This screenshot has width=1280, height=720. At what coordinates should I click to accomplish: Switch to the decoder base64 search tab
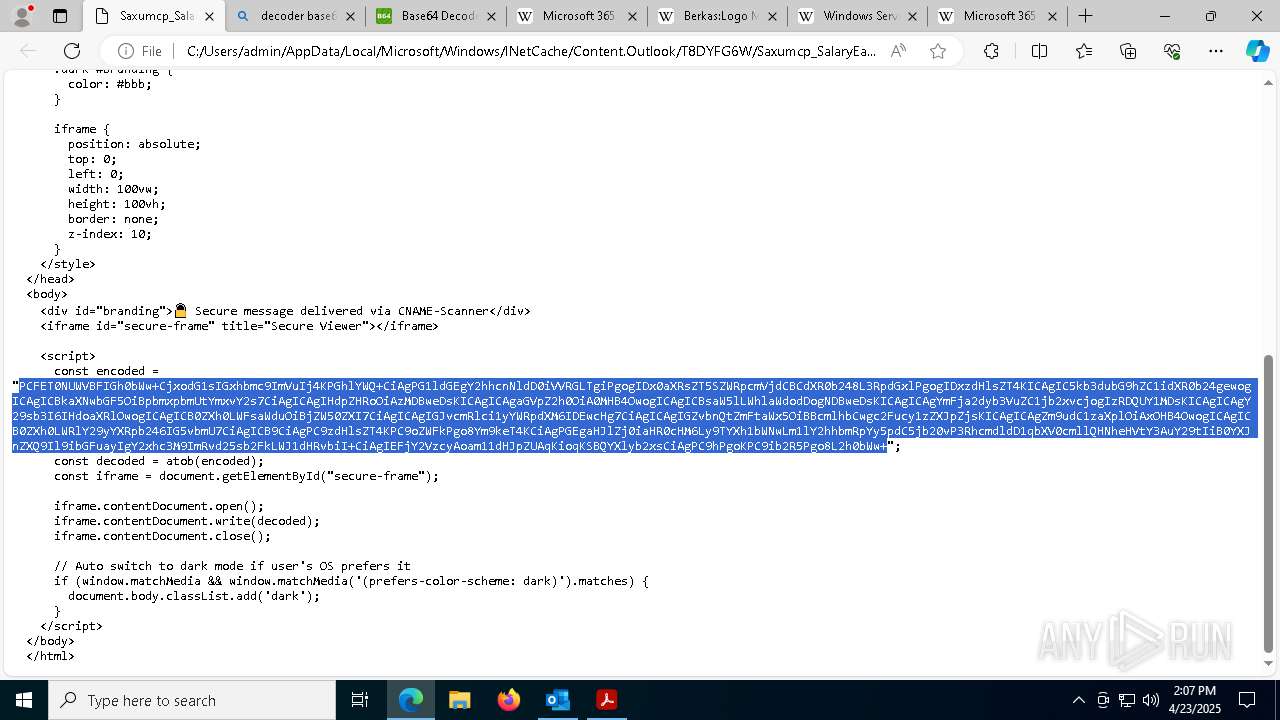click(x=296, y=16)
